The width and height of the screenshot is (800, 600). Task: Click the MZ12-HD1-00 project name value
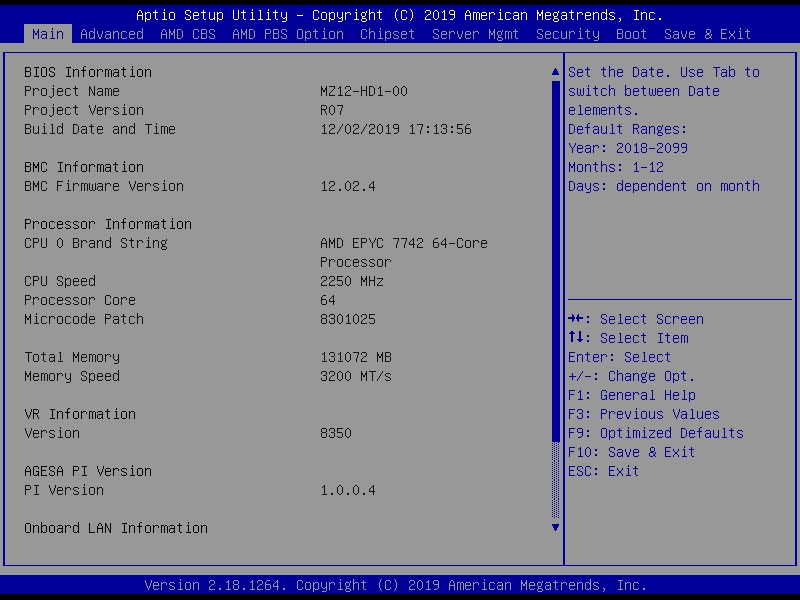[x=364, y=91]
